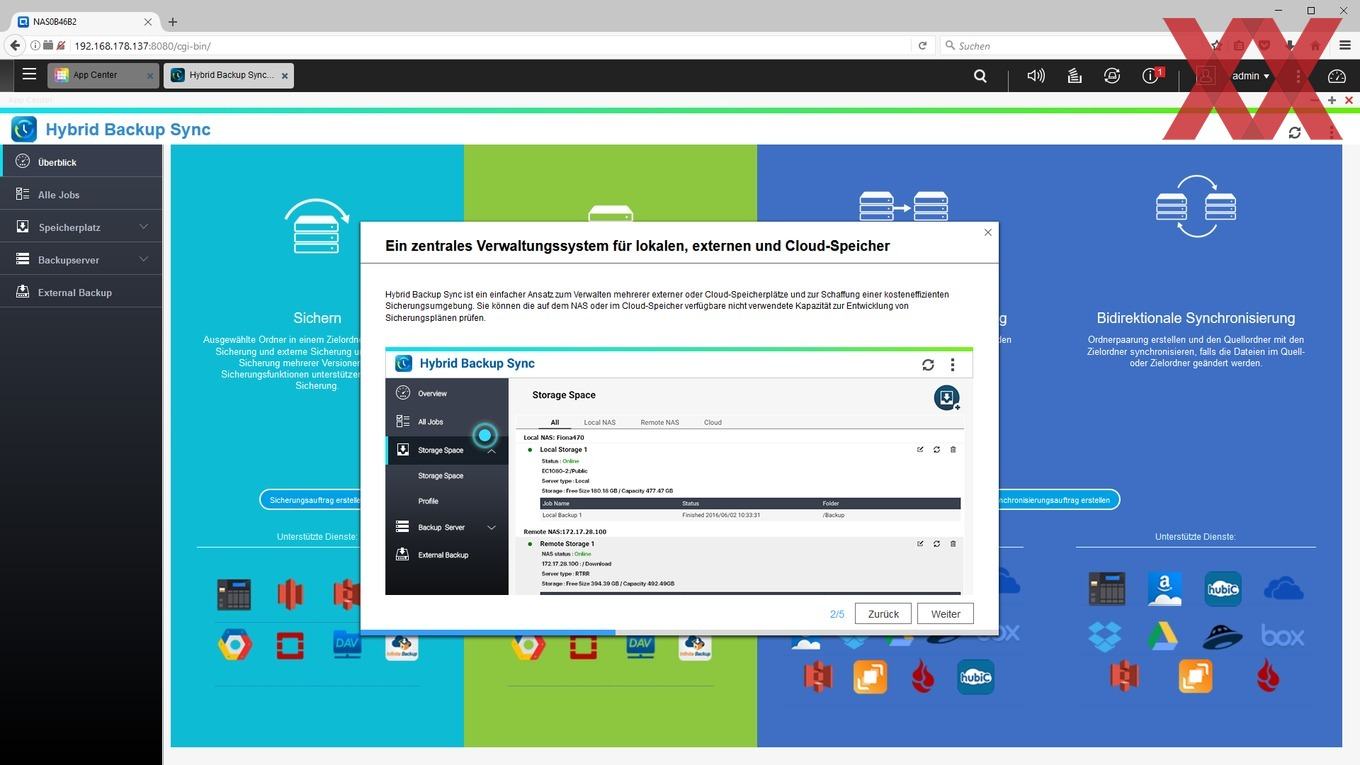Screen dimensions: 1360x765
Task: Select Überblick in the sidebar
Action: pyautogui.click(x=81, y=162)
